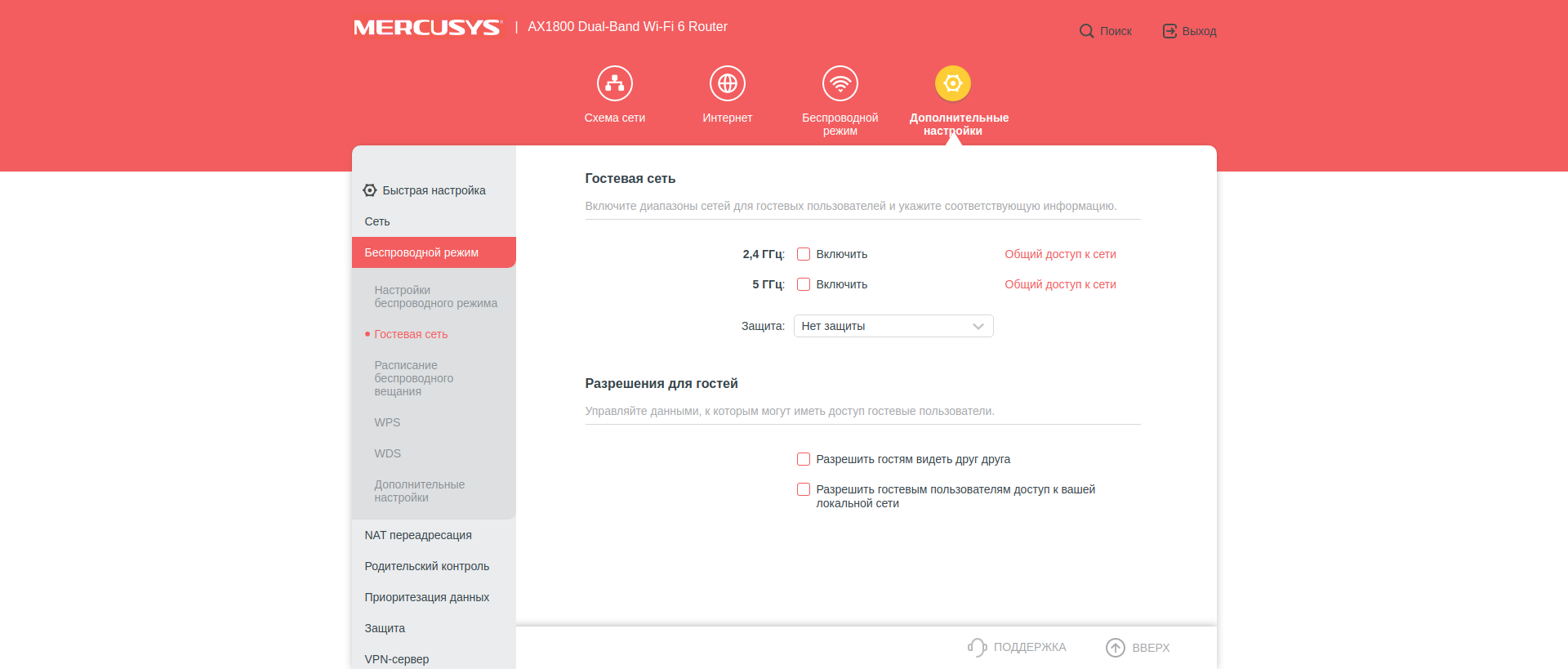The width and height of the screenshot is (1568, 669).
Task: Check Разрешить гостям видеть друг друга
Action: [x=804, y=459]
